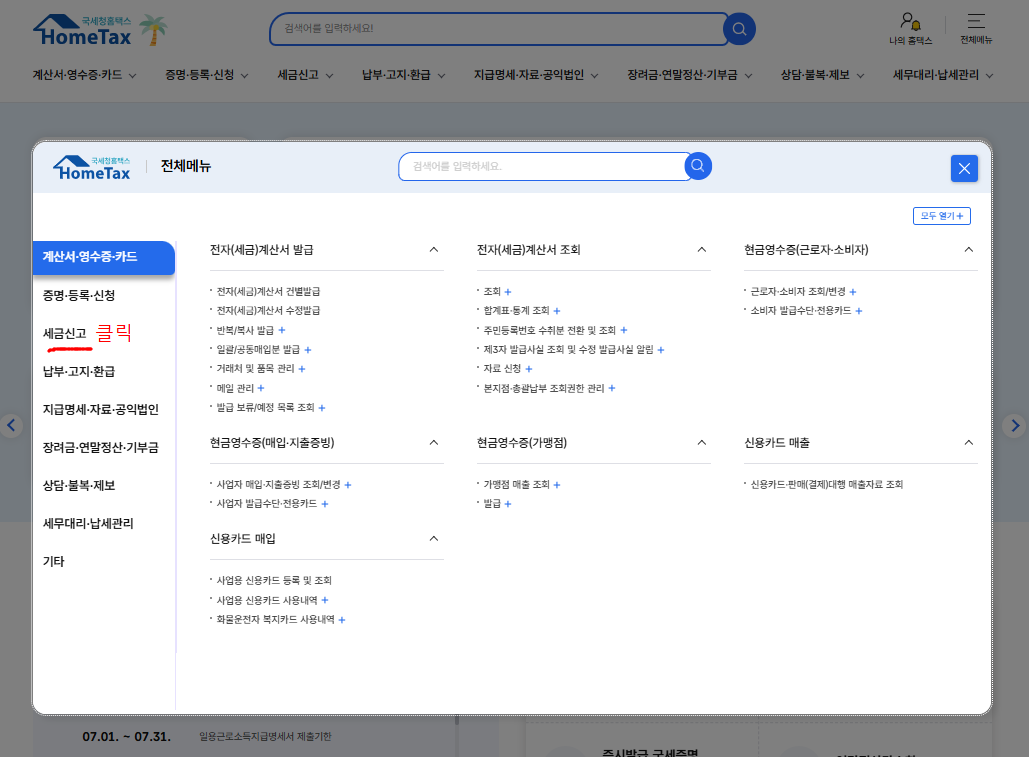Expand 합계표·통계 조회 with its plus marker

[x=557, y=310]
